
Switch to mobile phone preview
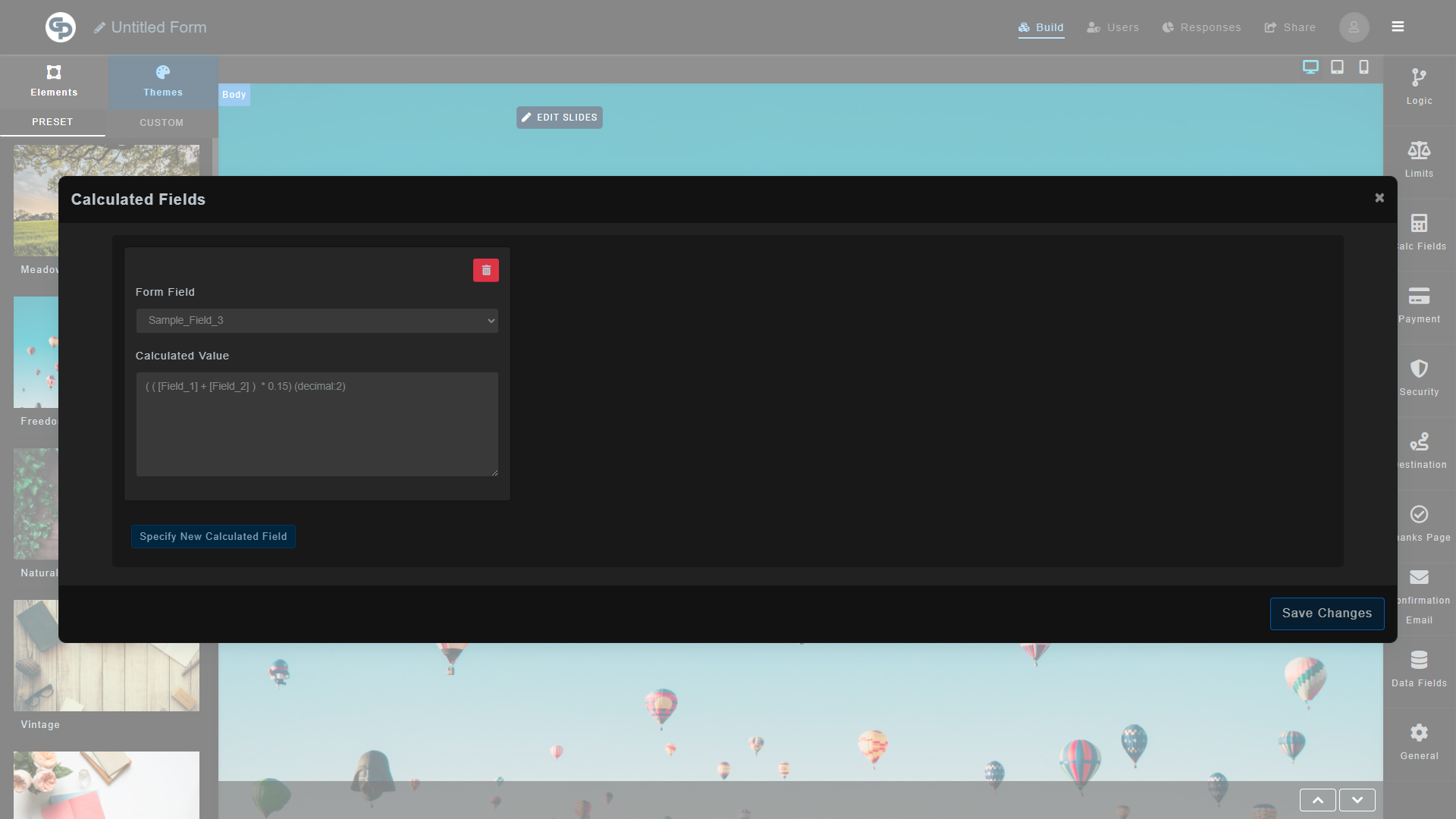click(x=1363, y=67)
